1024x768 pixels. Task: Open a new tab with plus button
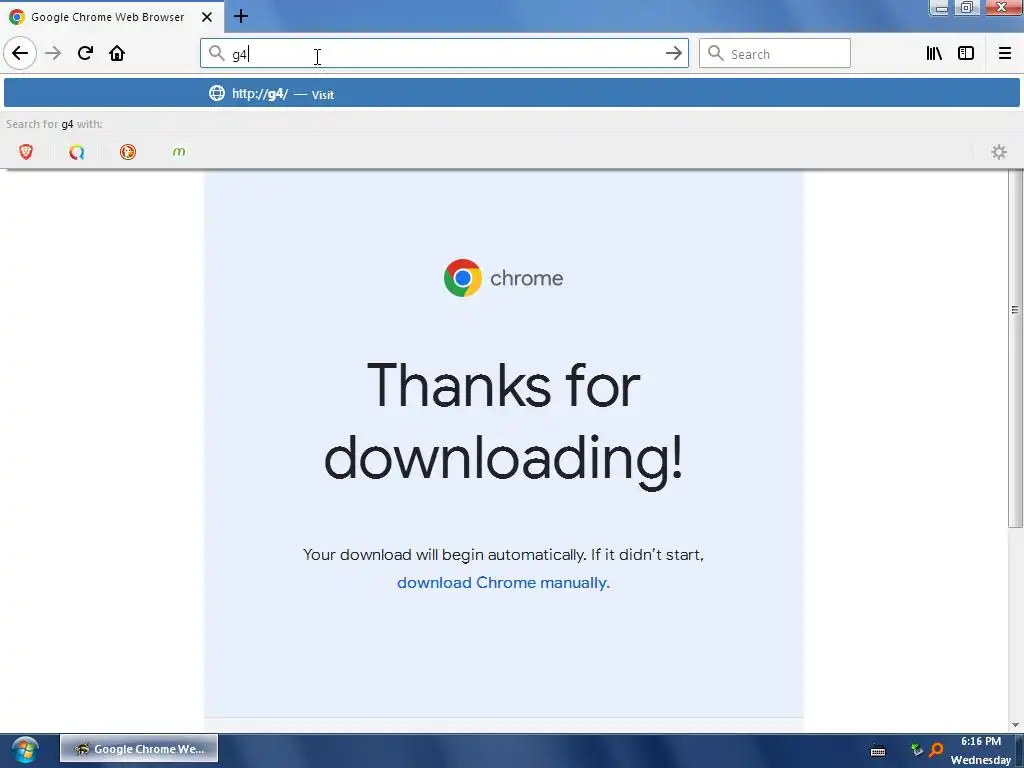click(241, 16)
